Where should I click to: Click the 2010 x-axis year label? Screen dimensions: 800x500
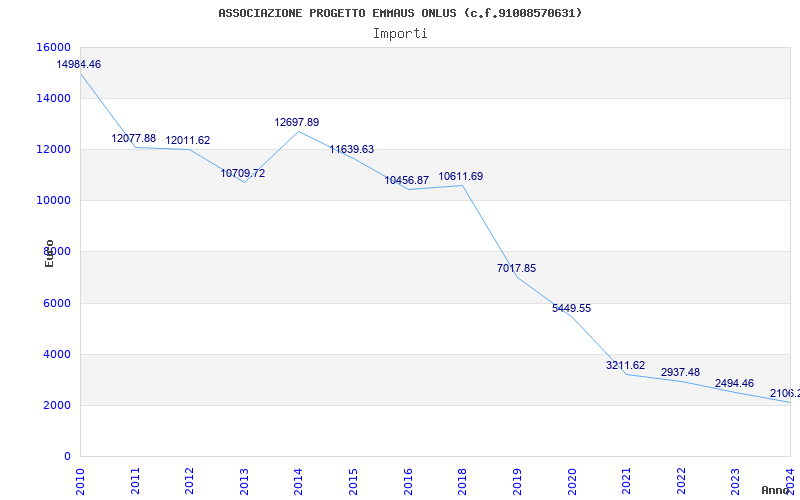(81, 481)
